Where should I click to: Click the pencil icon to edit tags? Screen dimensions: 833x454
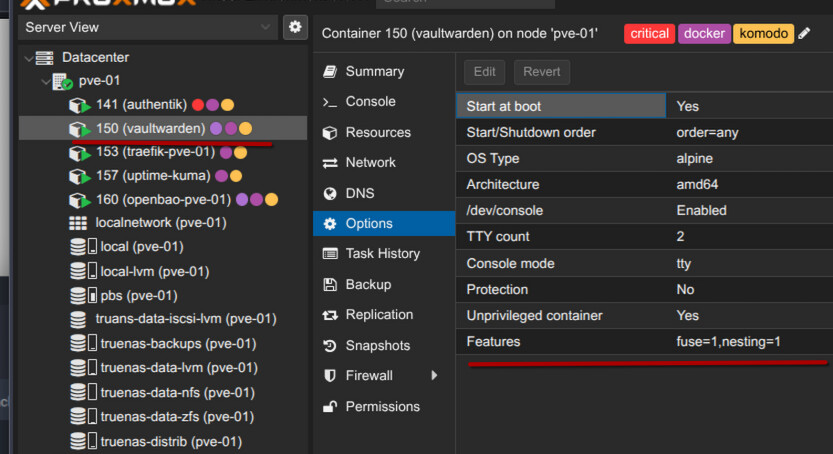pyautogui.click(x=805, y=34)
